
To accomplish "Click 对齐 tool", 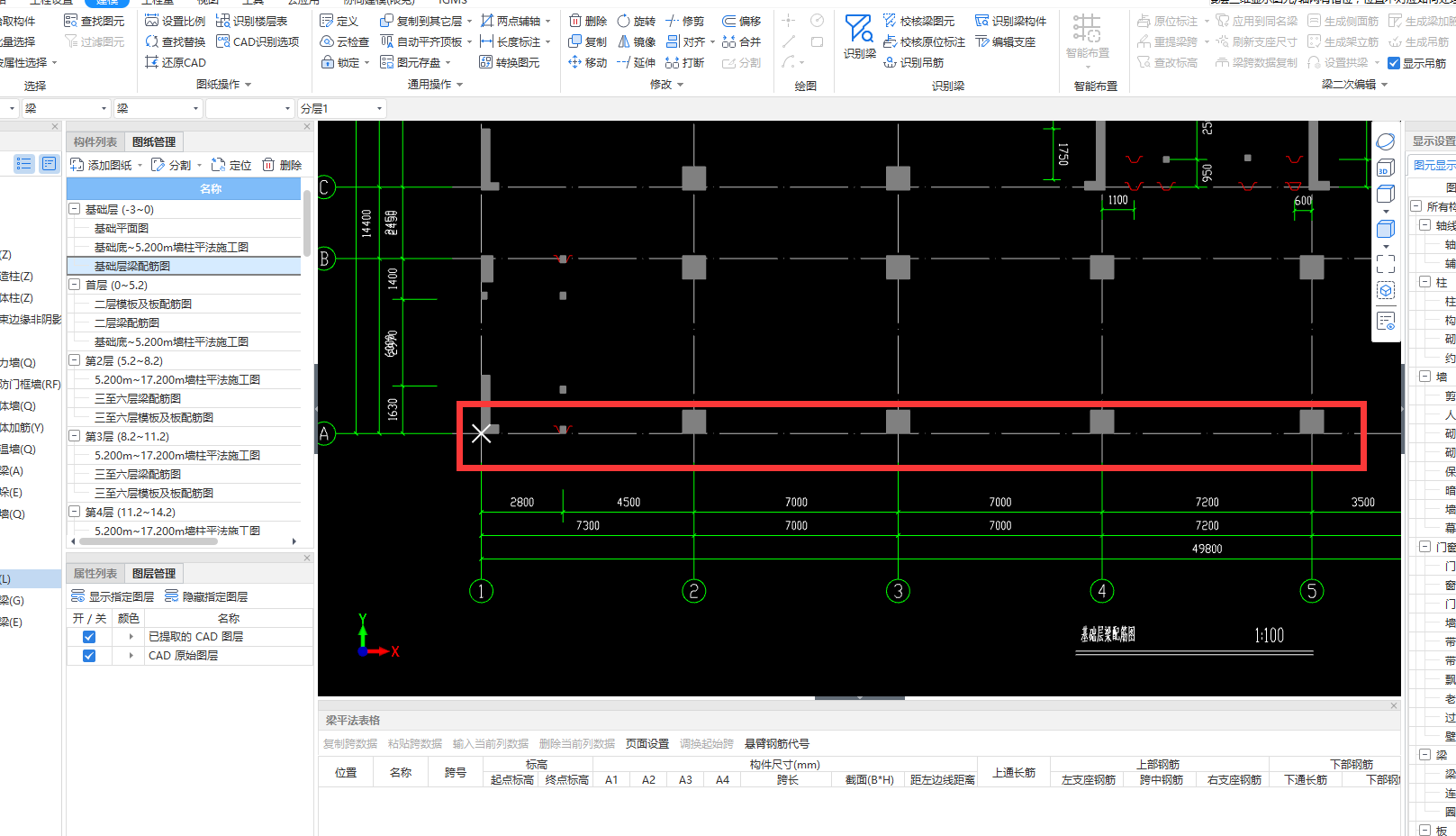I will [x=684, y=41].
